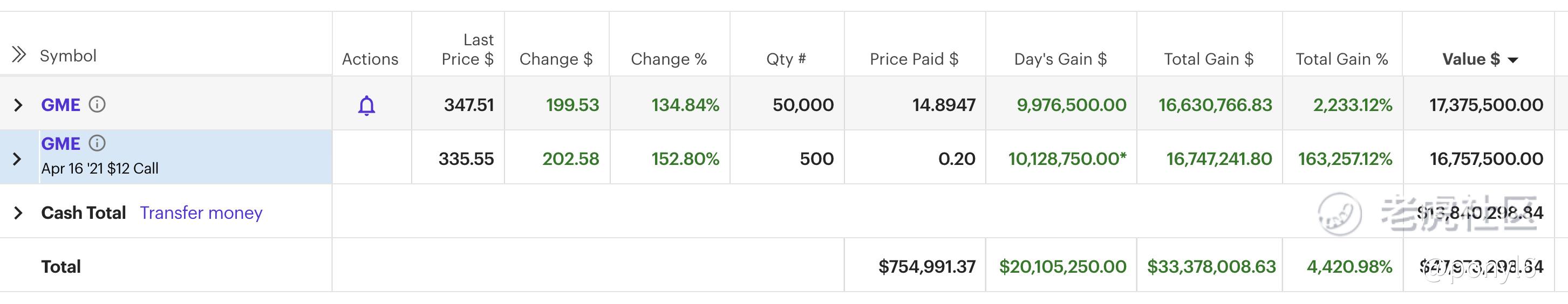1568x304 pixels.
Task: Sort by Change % column header
Action: point(669,59)
